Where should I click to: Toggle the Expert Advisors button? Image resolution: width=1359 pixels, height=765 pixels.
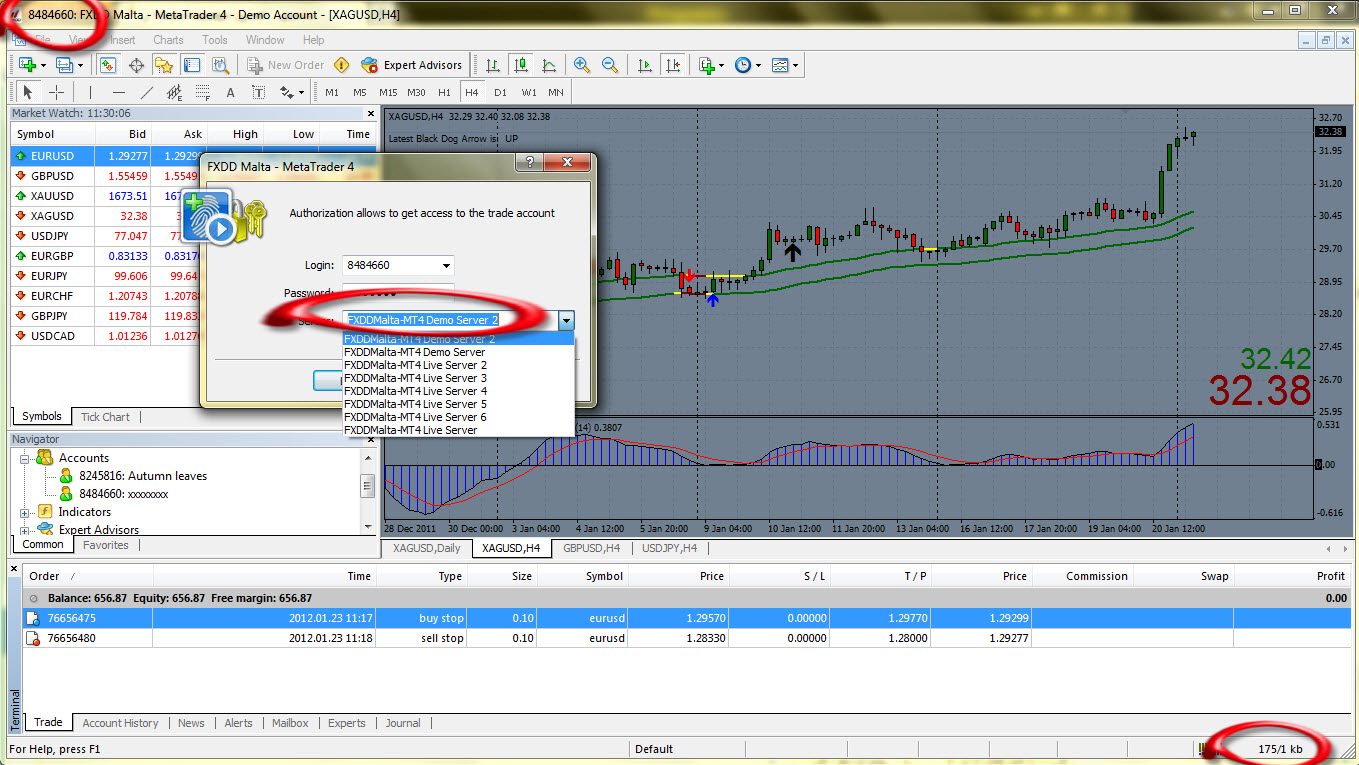pos(411,65)
